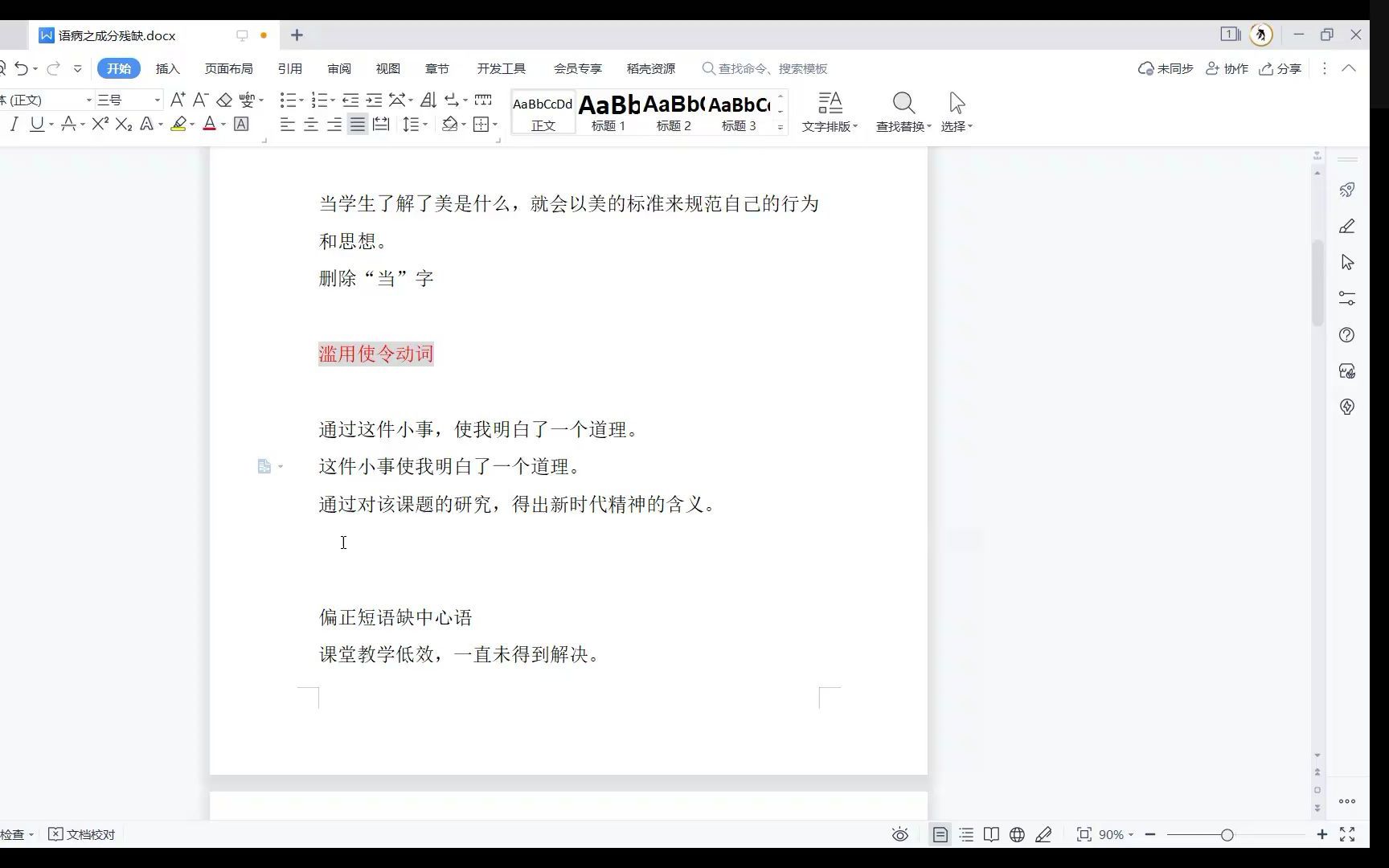Screen dimensions: 1389x868
Task: Apply superscript formatting
Action: (100, 124)
